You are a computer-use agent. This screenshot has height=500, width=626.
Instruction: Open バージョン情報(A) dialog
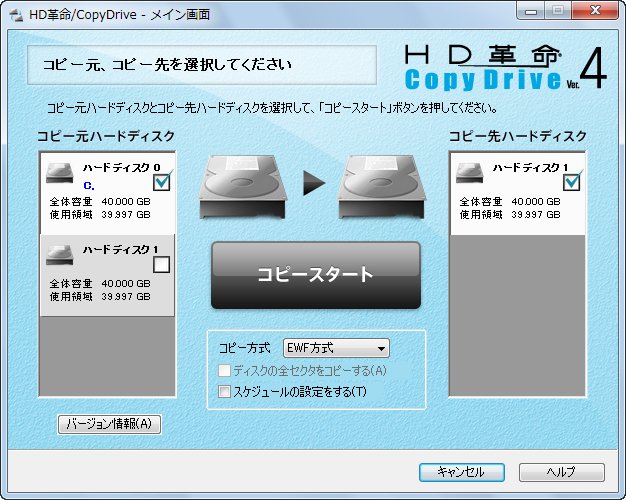click(109, 424)
